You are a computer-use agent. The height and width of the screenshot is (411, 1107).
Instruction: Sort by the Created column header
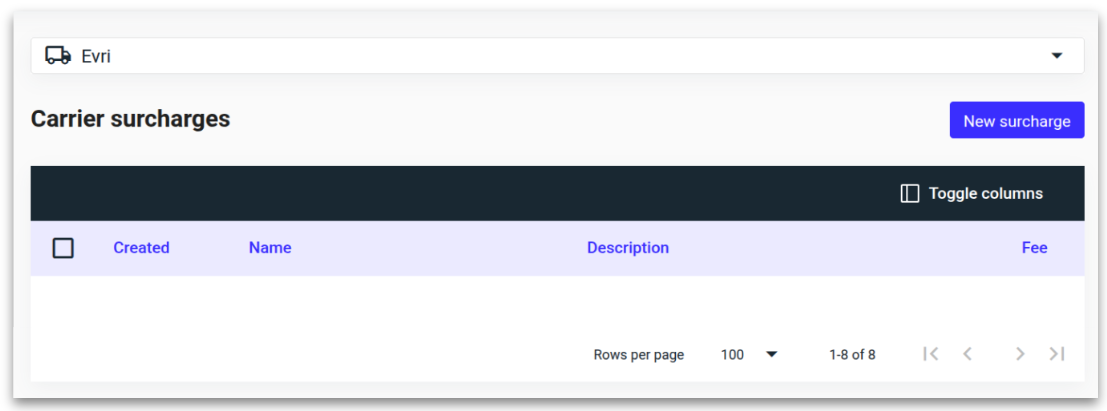(141, 248)
